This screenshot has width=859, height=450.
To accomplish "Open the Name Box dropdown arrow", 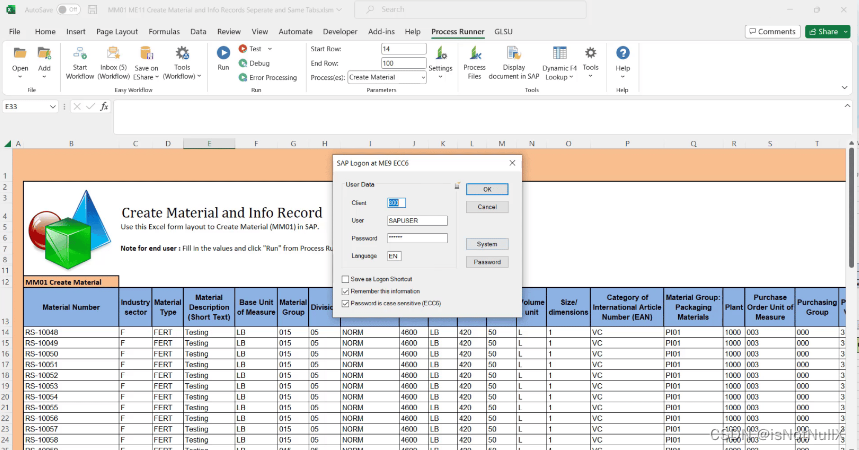I will (x=53, y=106).
